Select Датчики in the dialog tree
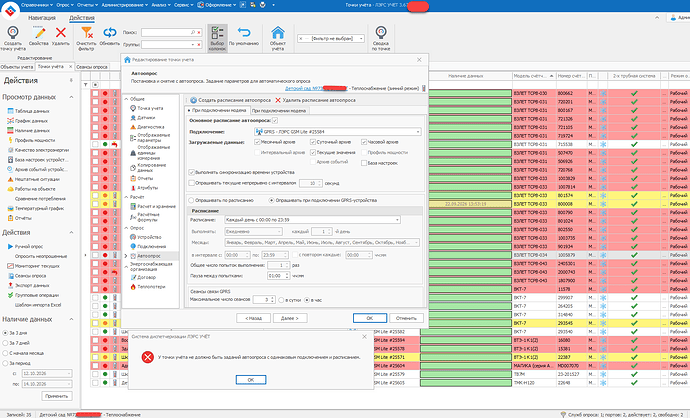This screenshot has height=418, width=690. click(x=146, y=117)
